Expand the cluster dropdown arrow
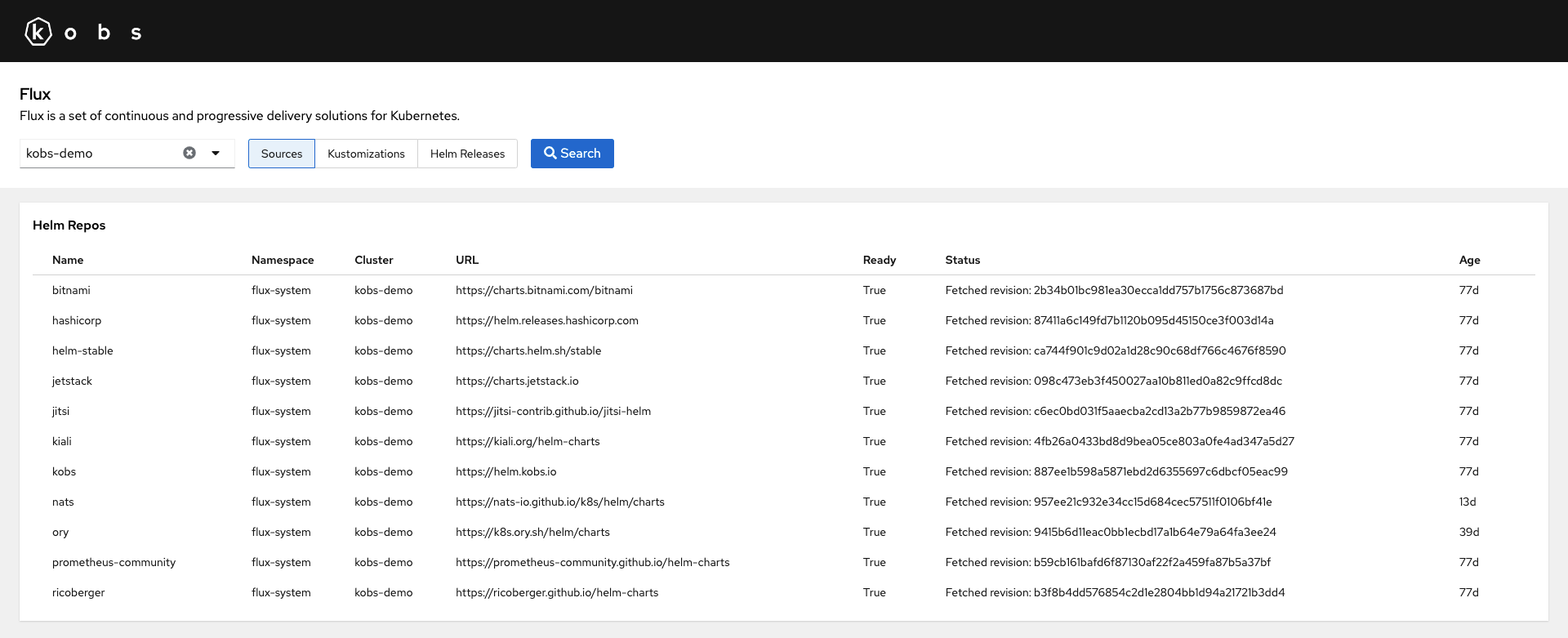 216,153
